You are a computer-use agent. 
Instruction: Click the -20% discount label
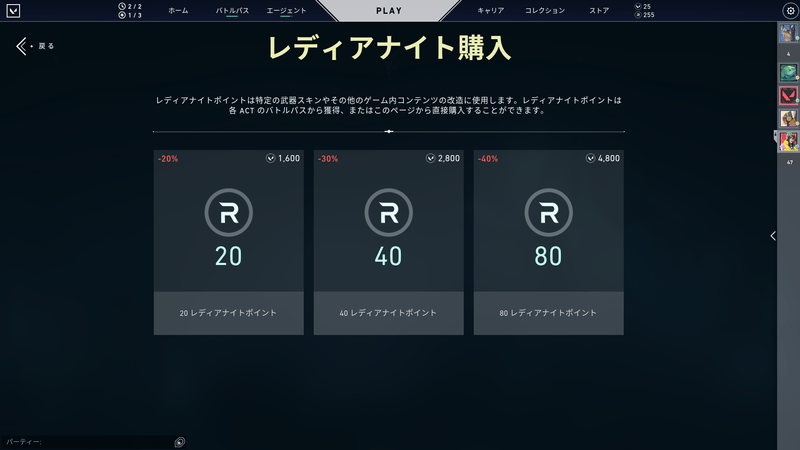(168, 159)
